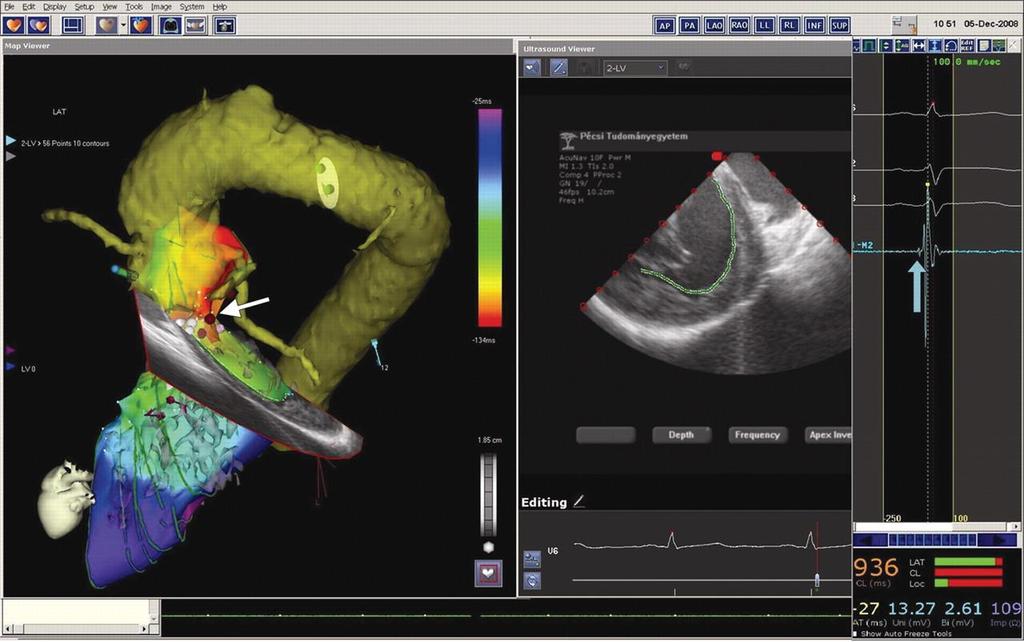1024x642 pixels.
Task: Click gray arrow marker below 2-LV entry
Action: click(x=10, y=157)
